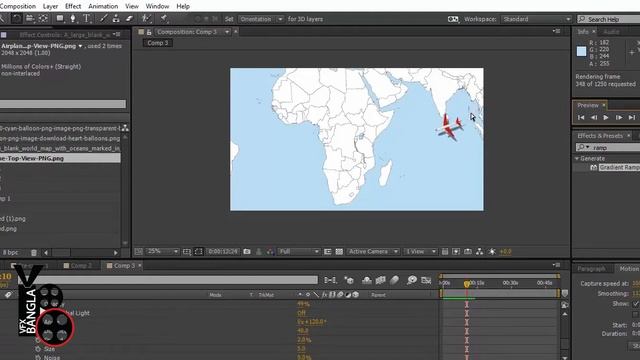Play the preview
The image size is (640, 360).
click(606, 118)
